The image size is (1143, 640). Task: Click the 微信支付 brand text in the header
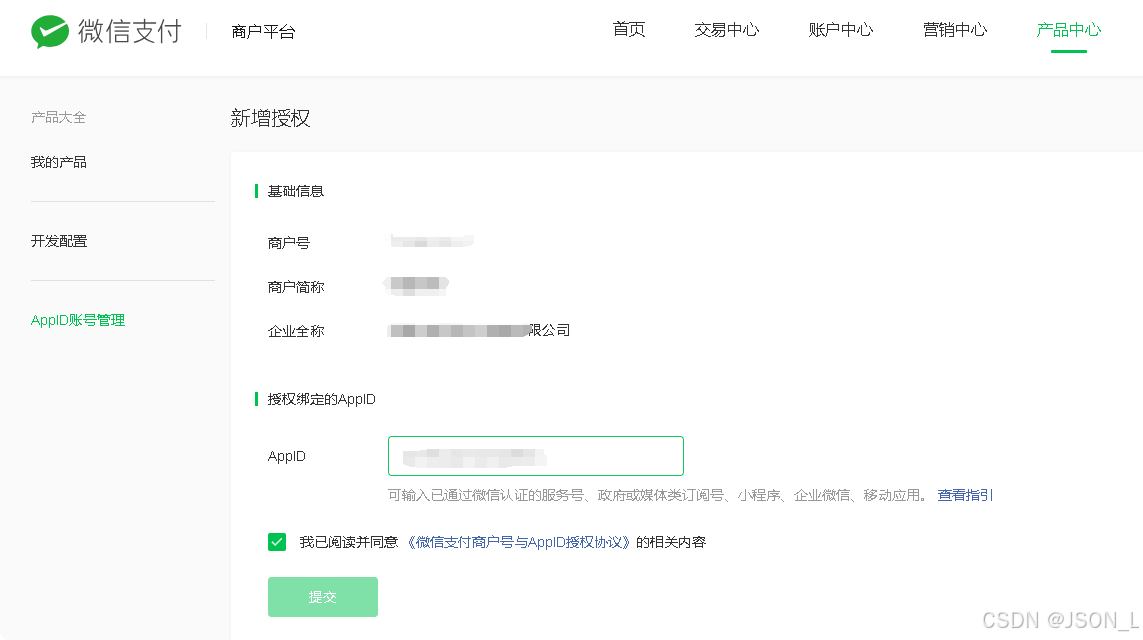pos(130,31)
